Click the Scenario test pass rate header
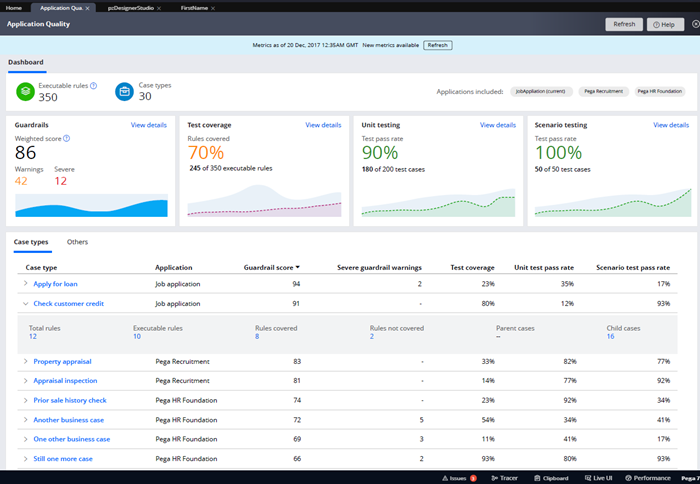The width and height of the screenshot is (700, 484). click(633, 267)
